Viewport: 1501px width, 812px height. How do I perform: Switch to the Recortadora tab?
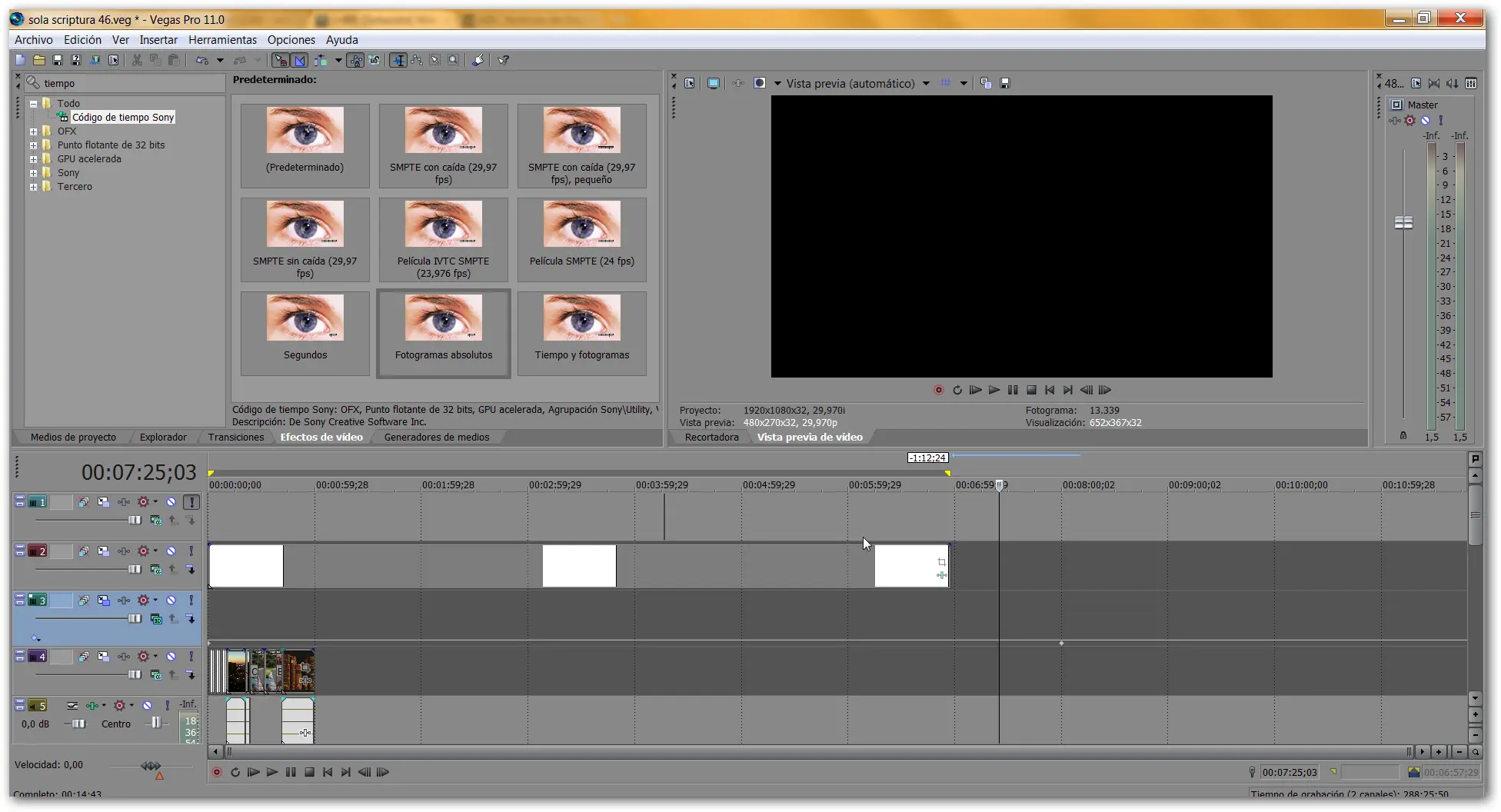pos(711,438)
